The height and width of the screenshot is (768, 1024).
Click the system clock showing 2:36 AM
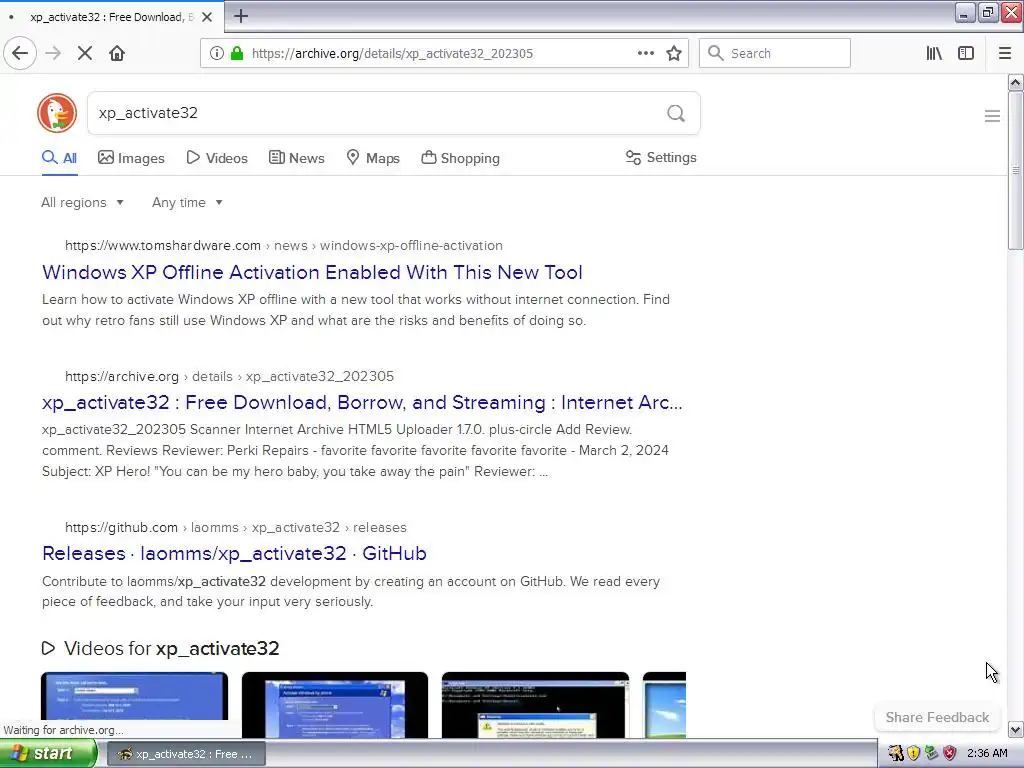point(987,754)
